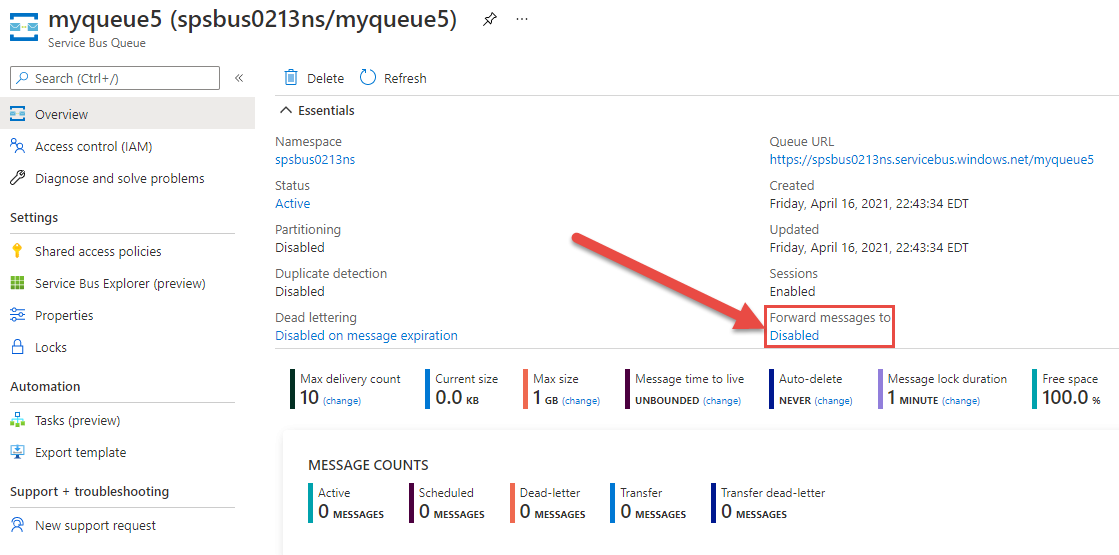Click the Tasks preview icon

(18, 420)
